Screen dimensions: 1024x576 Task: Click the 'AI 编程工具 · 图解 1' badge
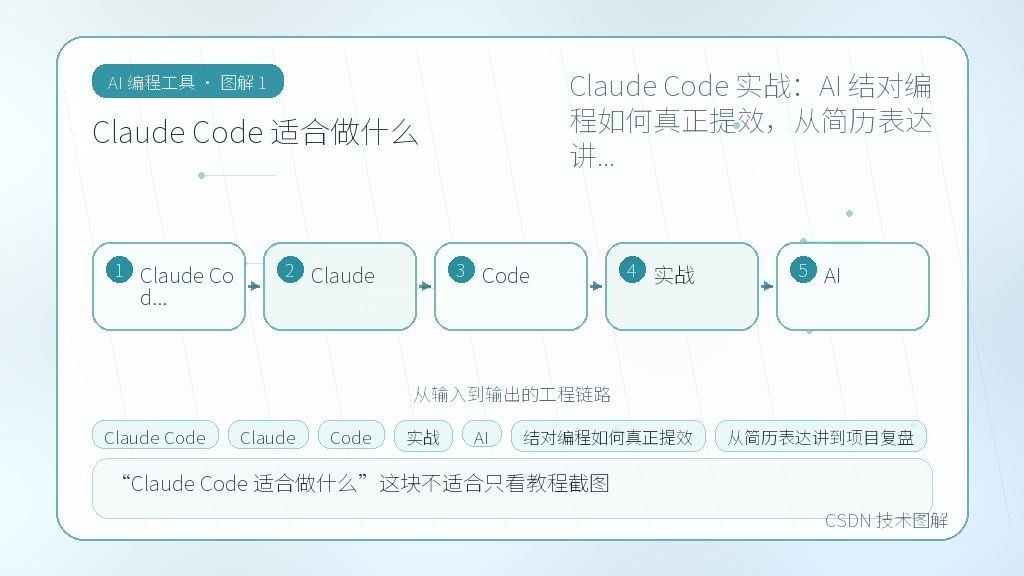point(187,82)
